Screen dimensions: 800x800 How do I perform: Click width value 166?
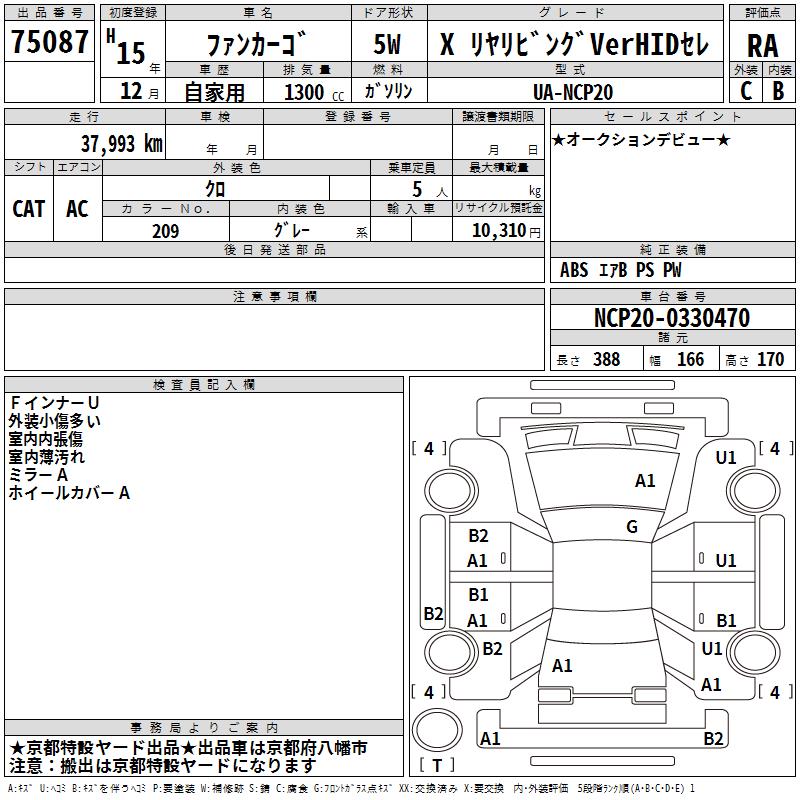coord(690,359)
